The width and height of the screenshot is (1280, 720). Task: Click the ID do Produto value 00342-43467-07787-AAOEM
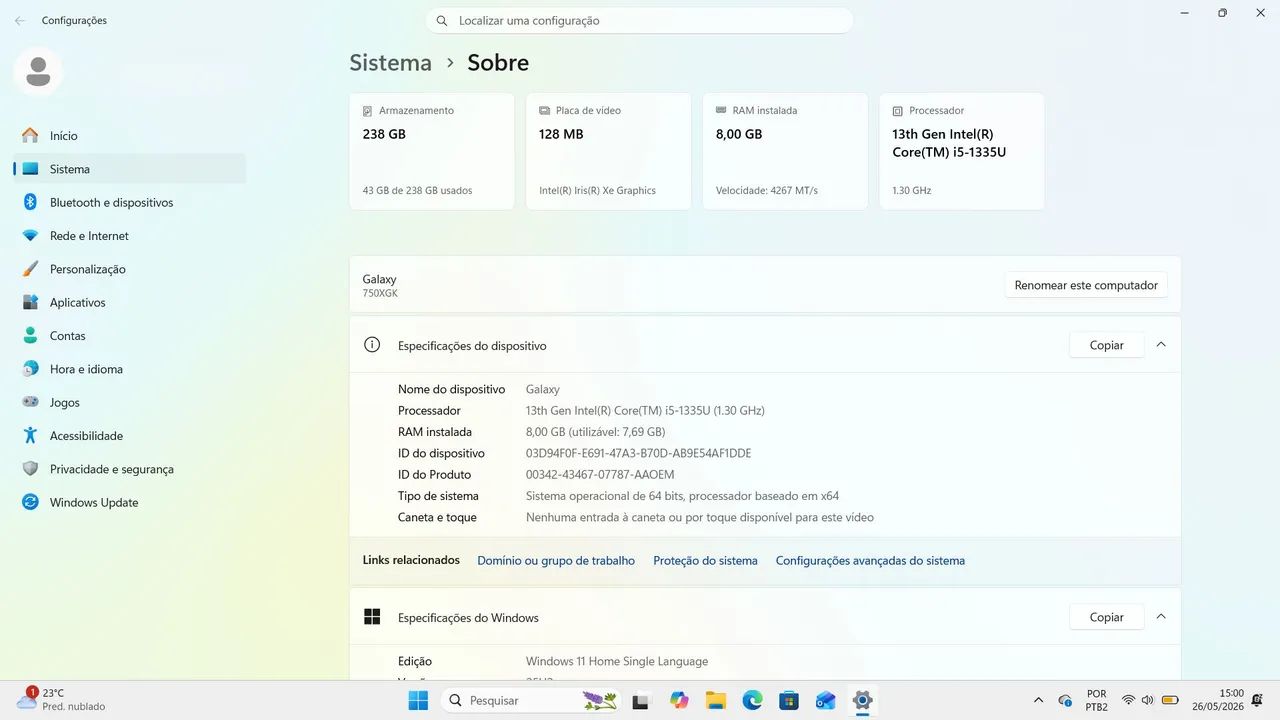tap(600, 475)
